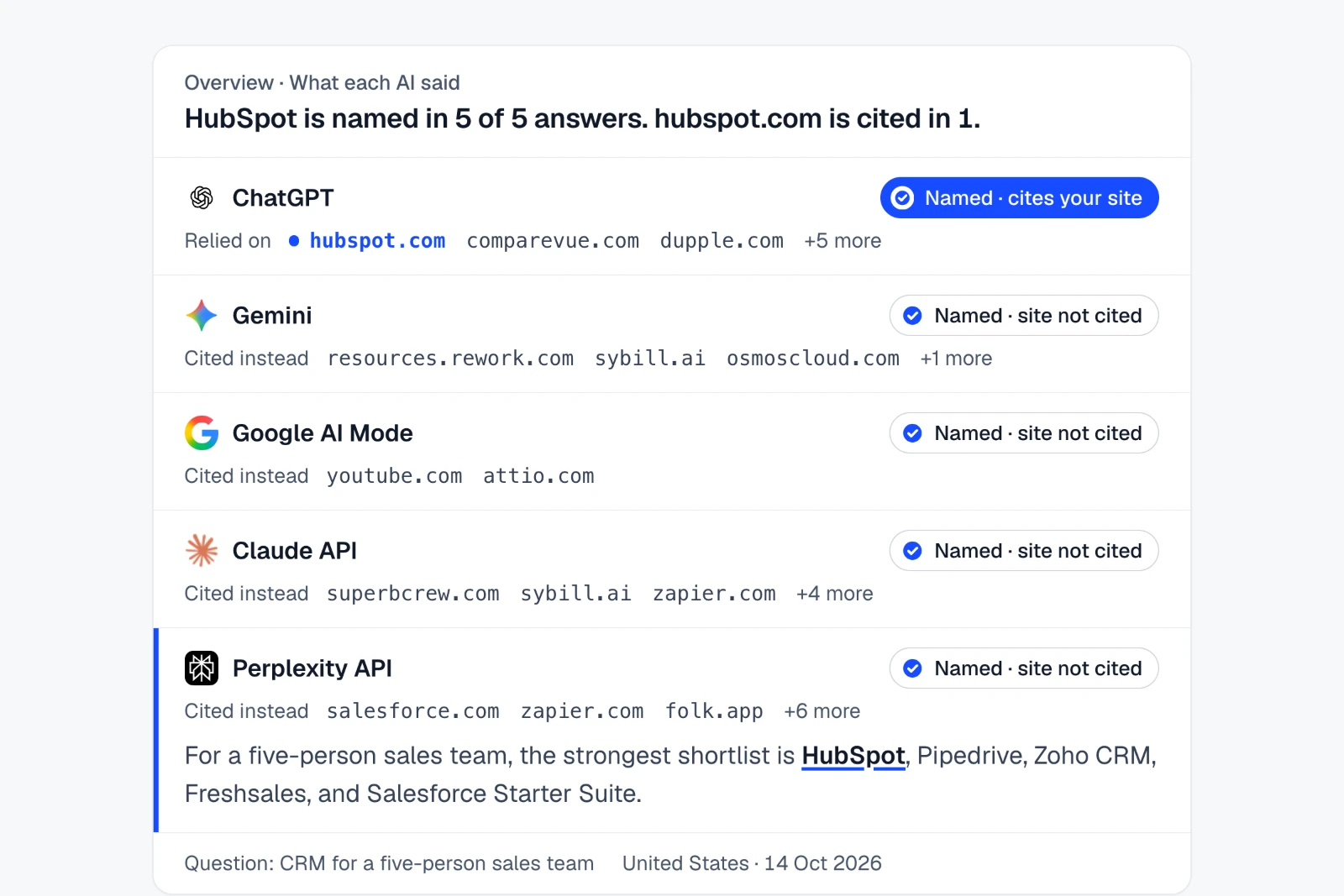Select the Claude API row title
The height and width of the screenshot is (896, 1344).
click(295, 551)
